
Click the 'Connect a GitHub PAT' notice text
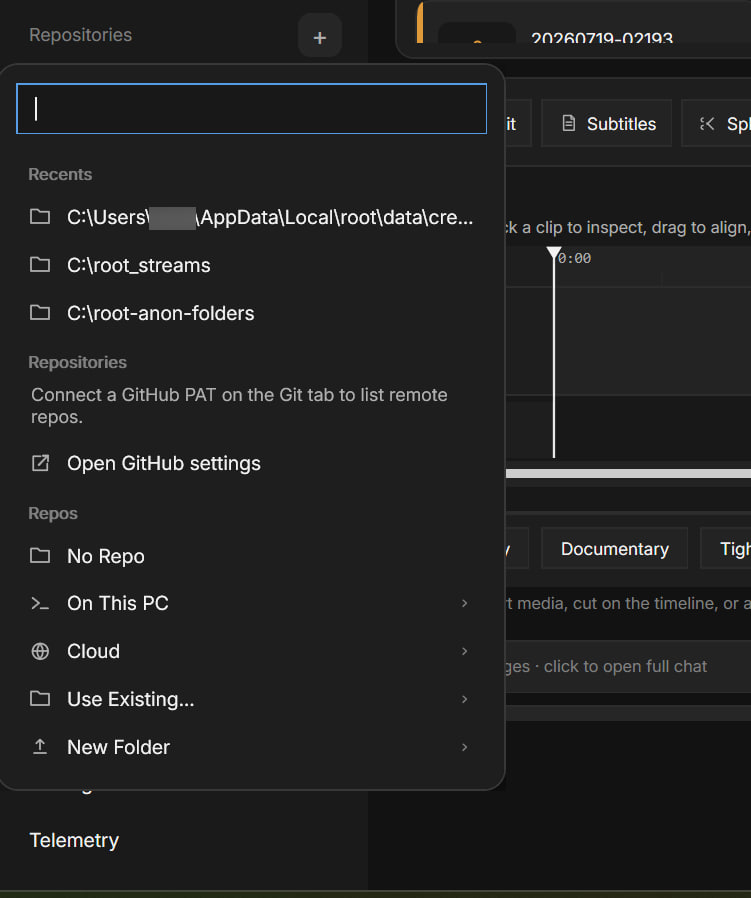click(x=239, y=405)
